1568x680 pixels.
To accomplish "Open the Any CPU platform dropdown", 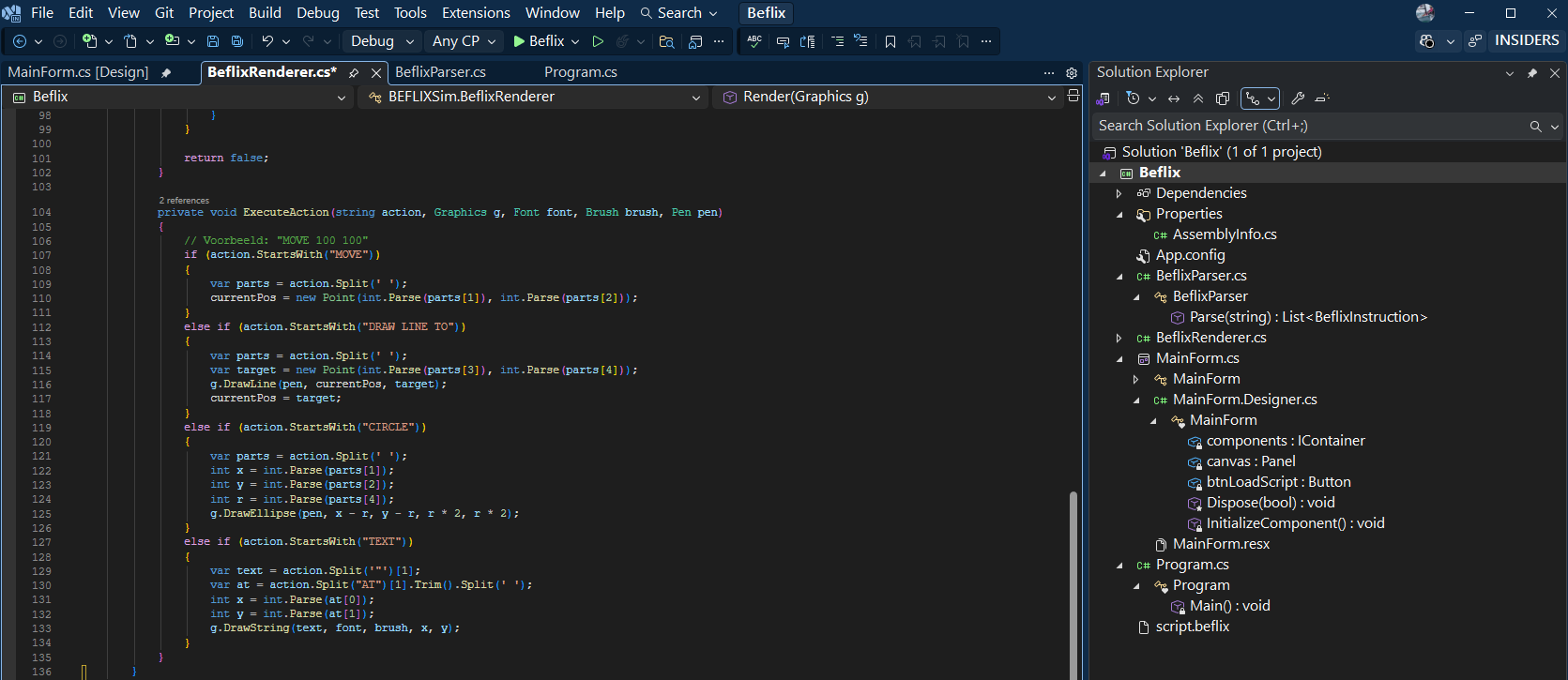I will (464, 41).
